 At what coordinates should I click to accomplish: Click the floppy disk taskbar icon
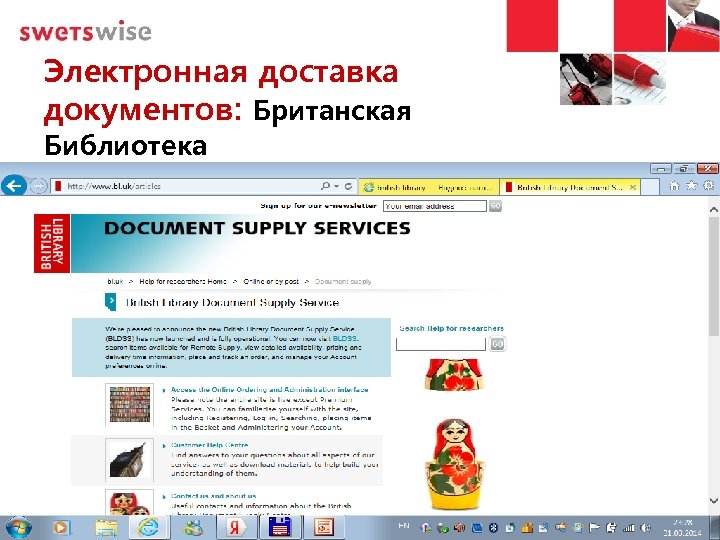click(280, 527)
